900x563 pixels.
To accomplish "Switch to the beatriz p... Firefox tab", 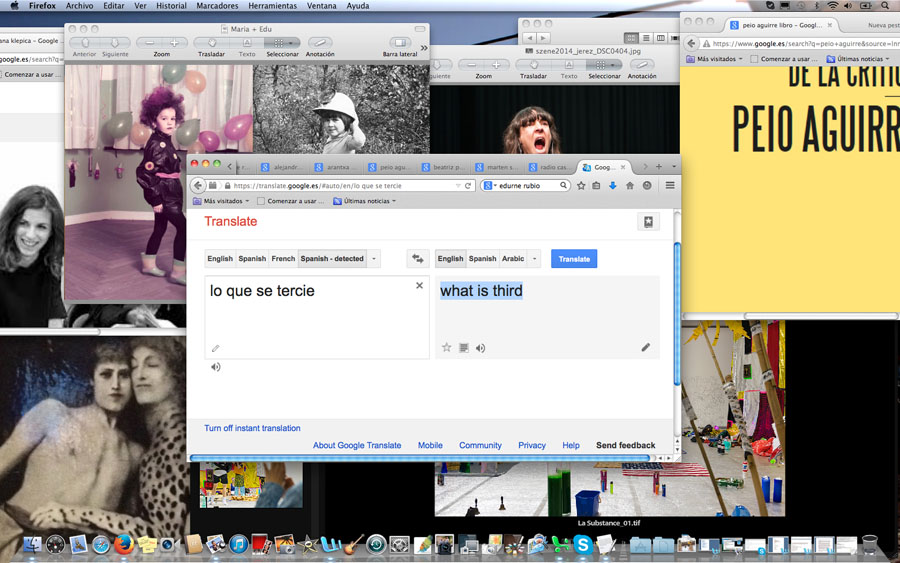I will point(443,167).
